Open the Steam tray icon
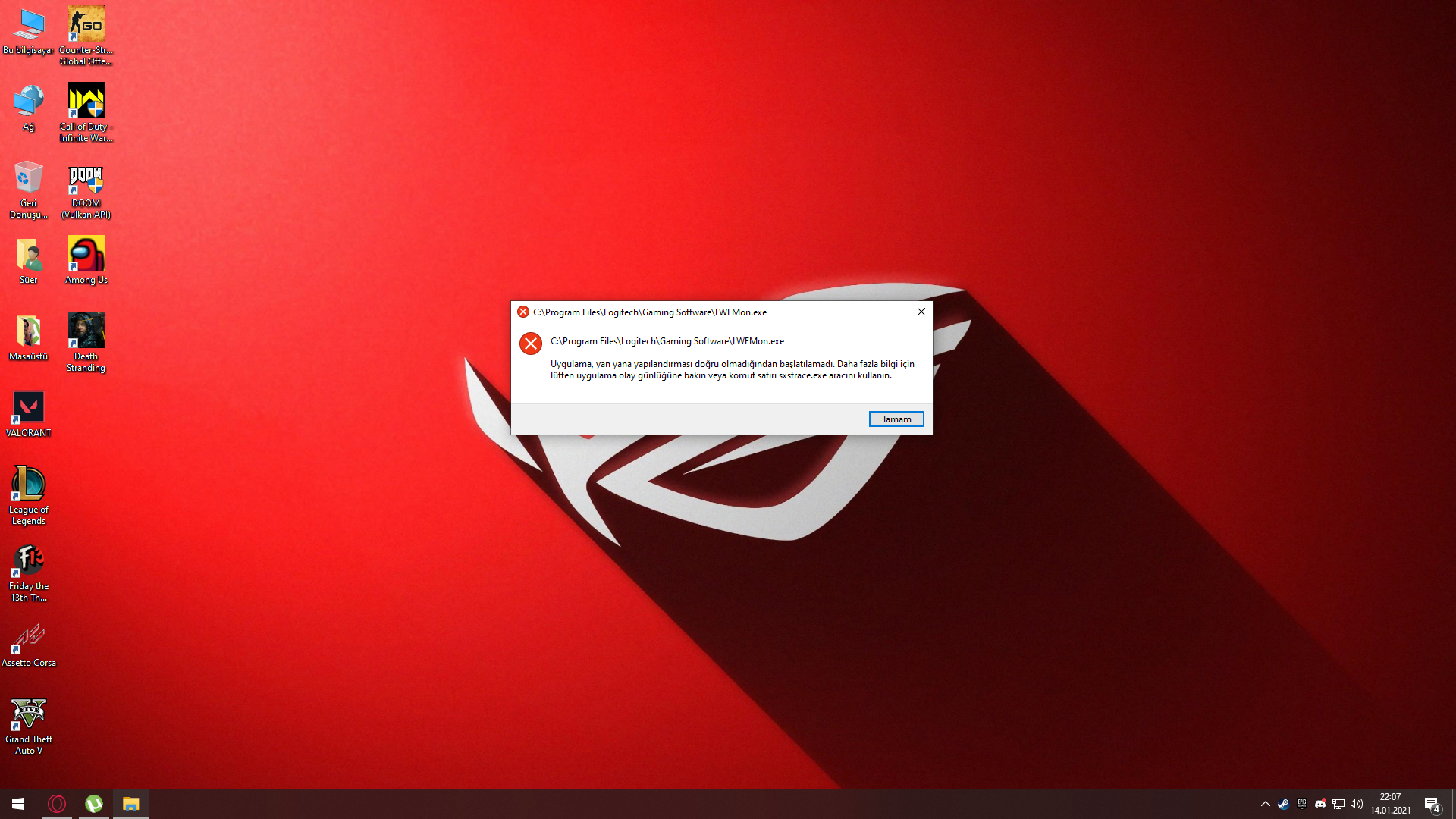The image size is (1456, 819). tap(1283, 804)
